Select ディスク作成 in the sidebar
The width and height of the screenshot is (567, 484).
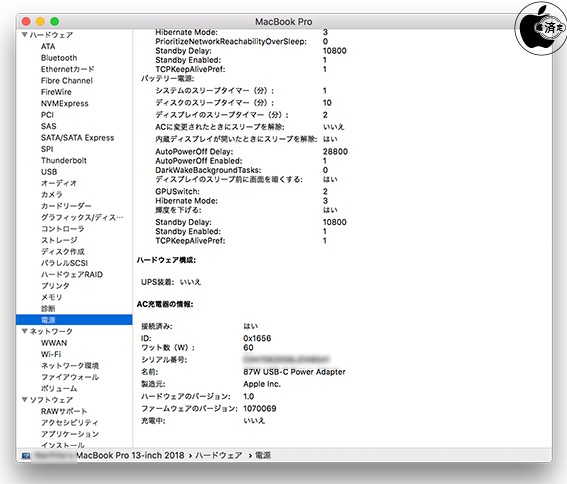tap(62, 251)
